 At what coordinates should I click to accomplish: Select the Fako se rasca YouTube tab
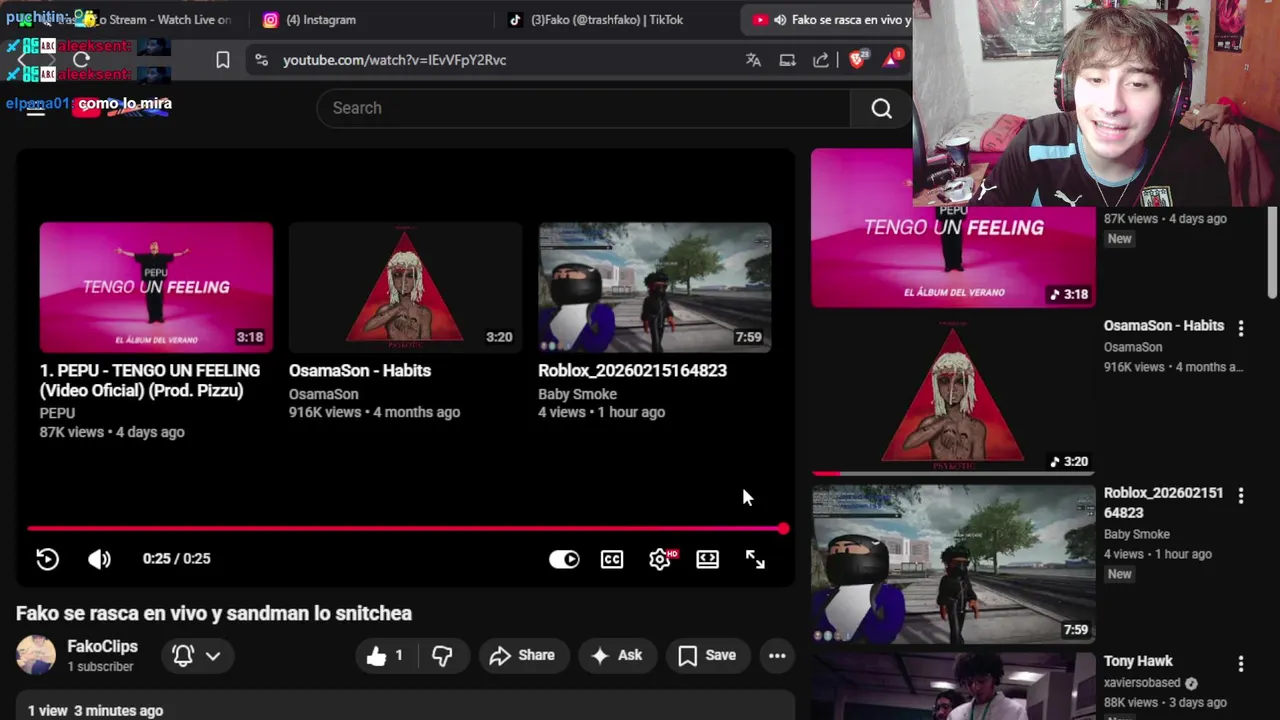click(850, 20)
